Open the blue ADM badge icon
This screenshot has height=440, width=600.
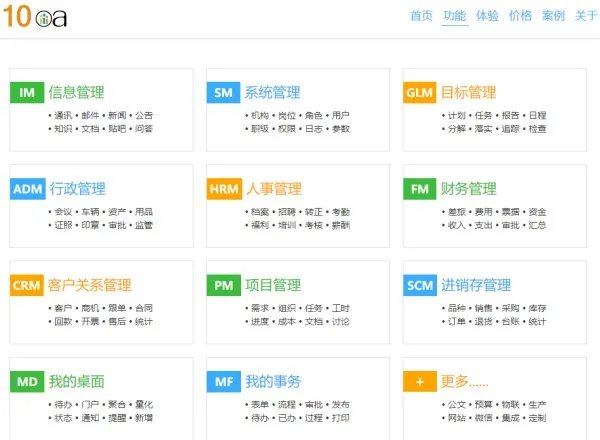click(x=26, y=189)
